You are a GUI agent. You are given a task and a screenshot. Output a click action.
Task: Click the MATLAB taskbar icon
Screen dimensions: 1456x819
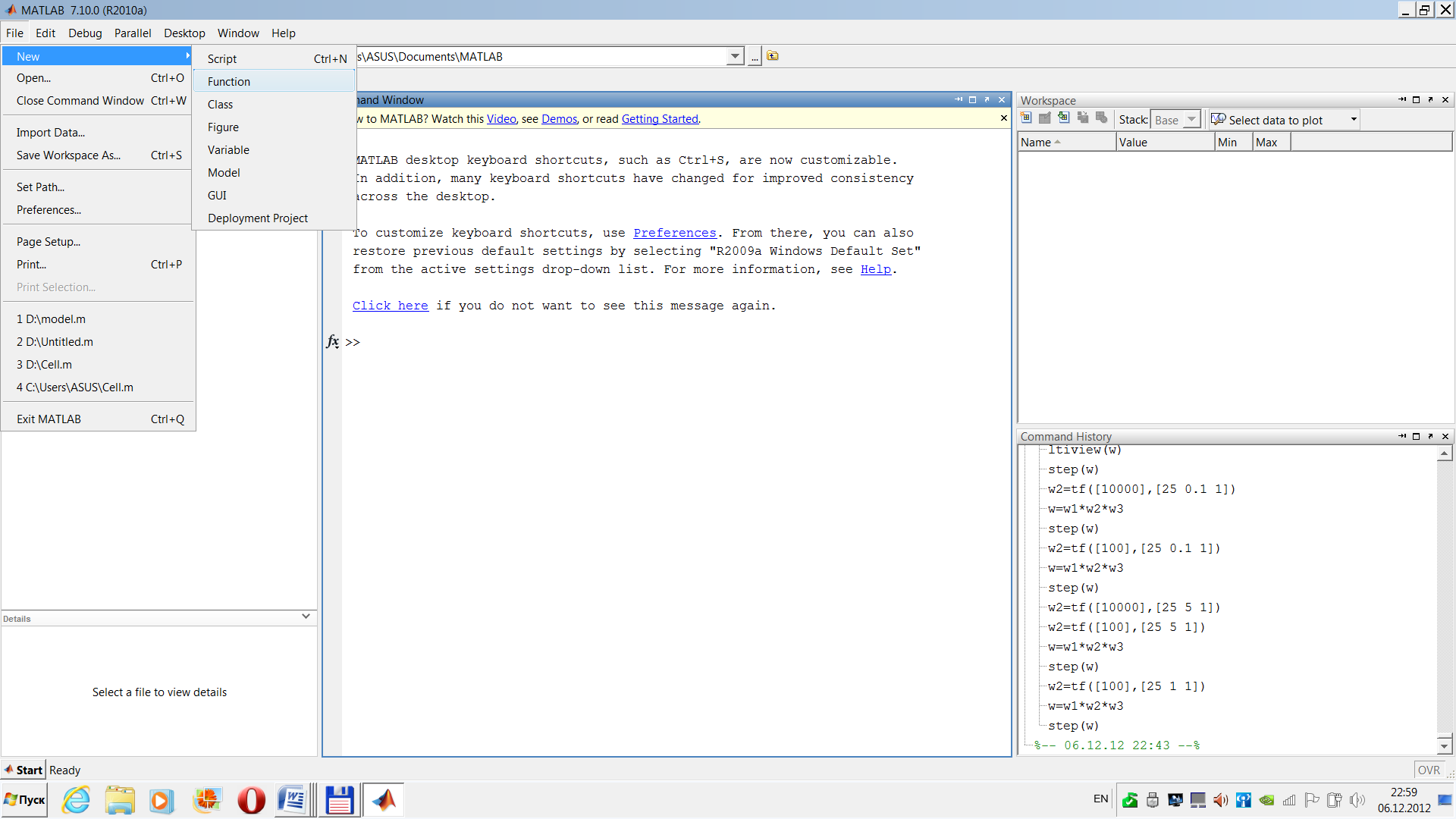384,800
